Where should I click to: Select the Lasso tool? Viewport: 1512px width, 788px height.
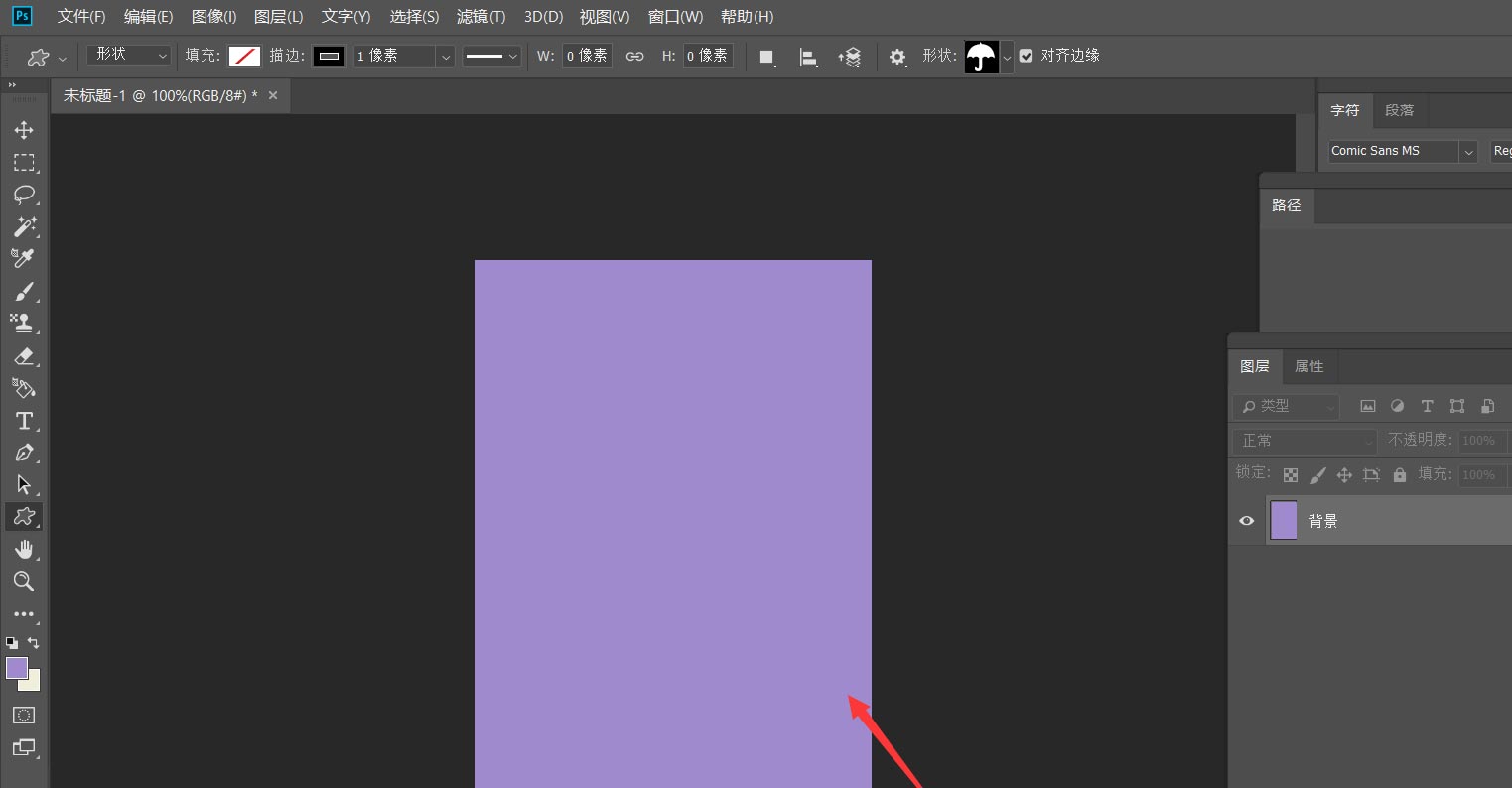point(24,195)
